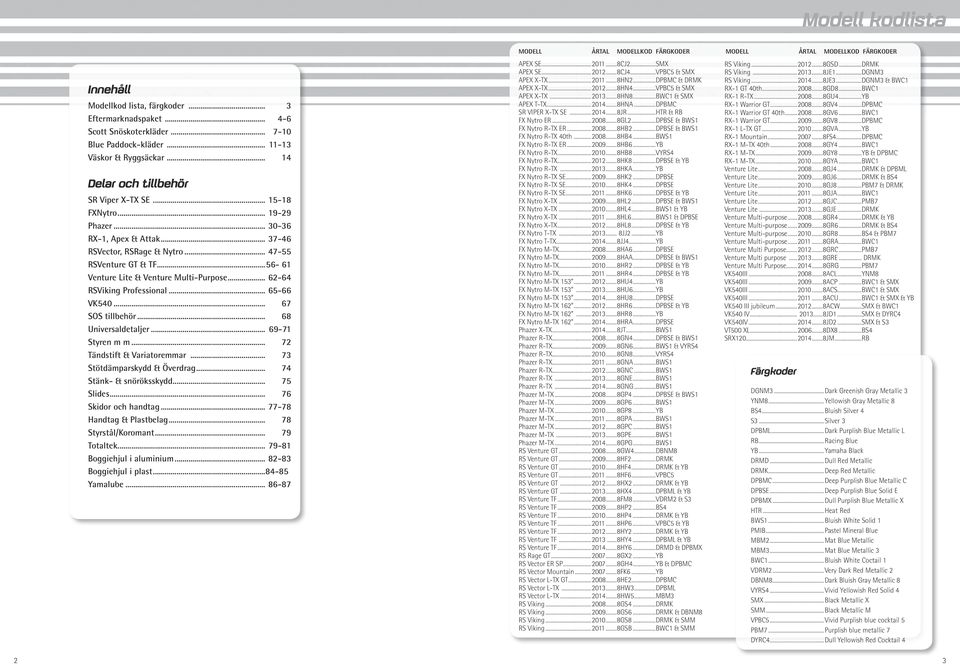This screenshot has height=664, width=960.
Task: Click color name 'Mat Blue Metallic 3'
Action: [x=851, y=550]
